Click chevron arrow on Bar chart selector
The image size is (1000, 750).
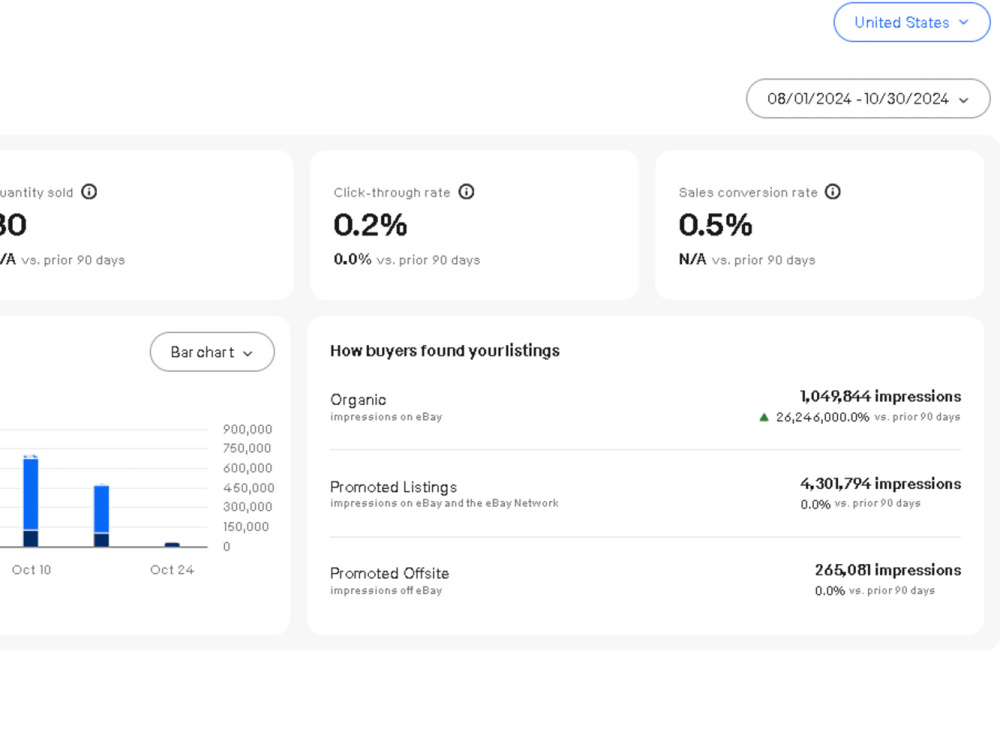click(248, 353)
